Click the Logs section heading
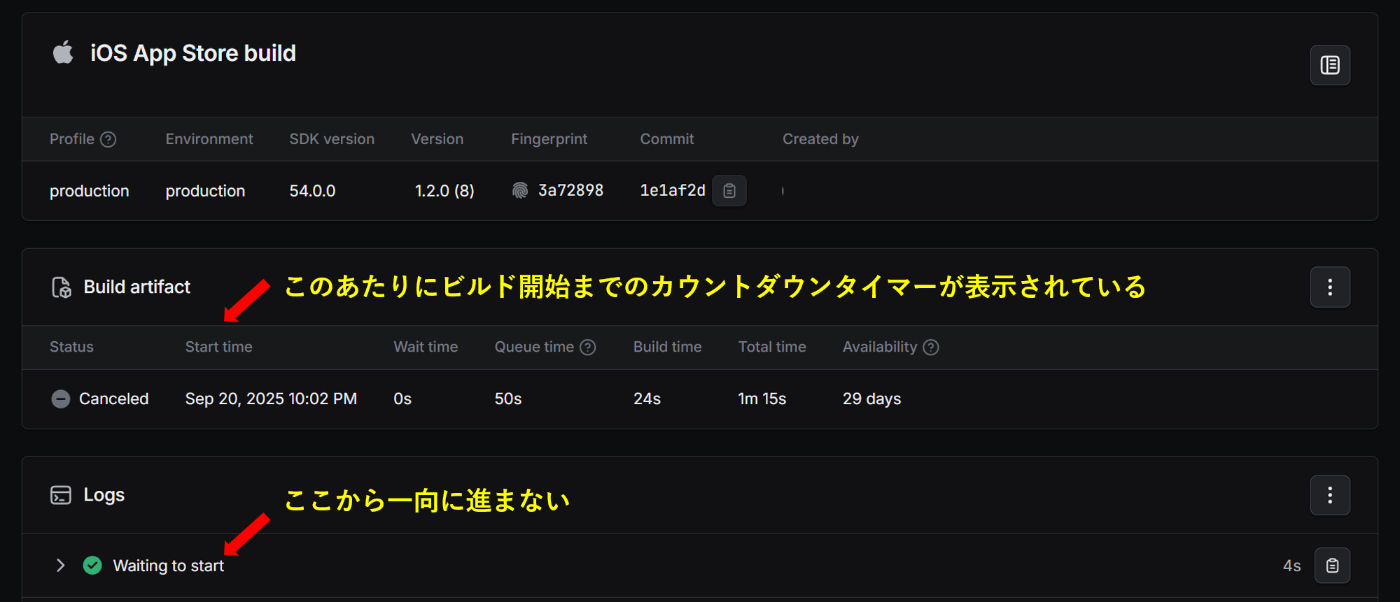This screenshot has height=602, width=1400. coord(104,495)
